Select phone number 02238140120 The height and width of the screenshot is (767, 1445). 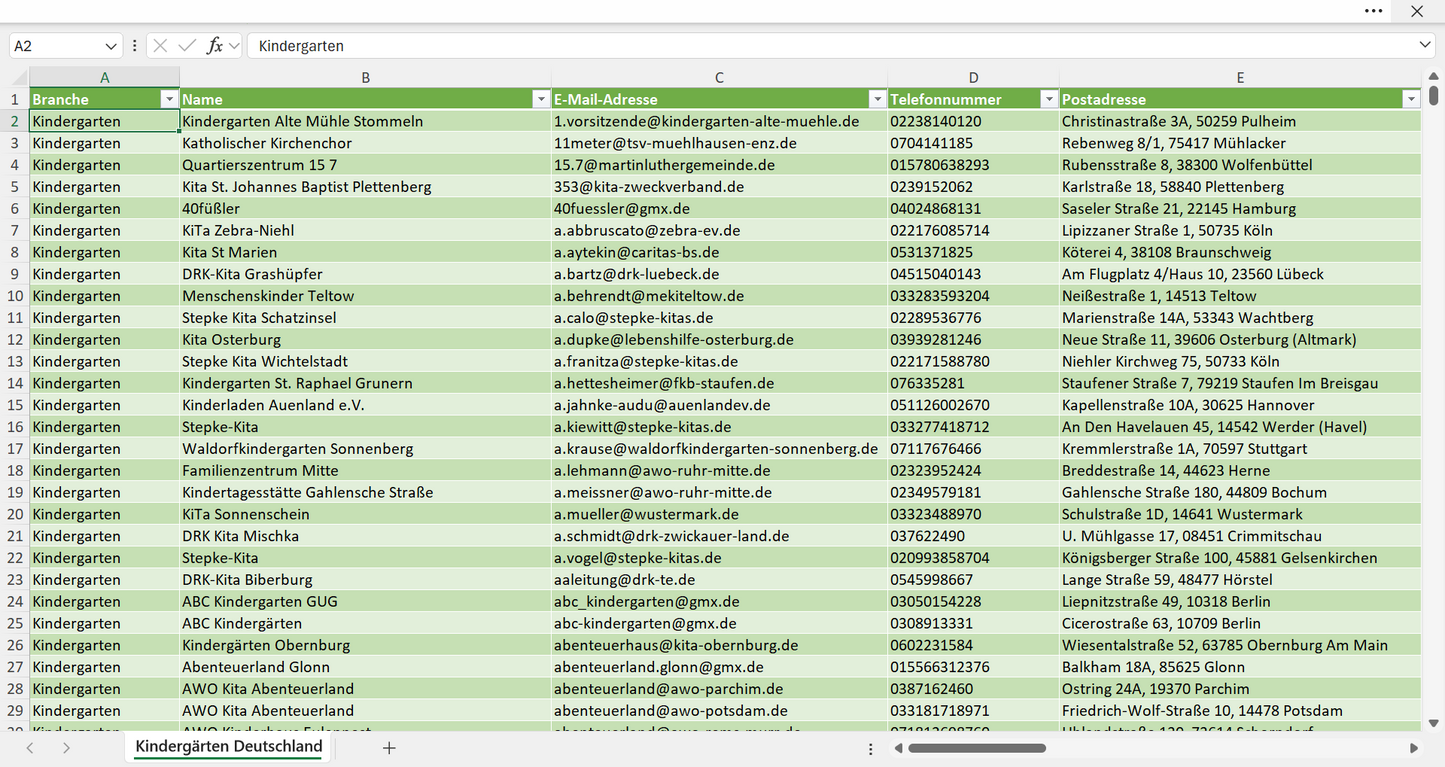pos(973,121)
